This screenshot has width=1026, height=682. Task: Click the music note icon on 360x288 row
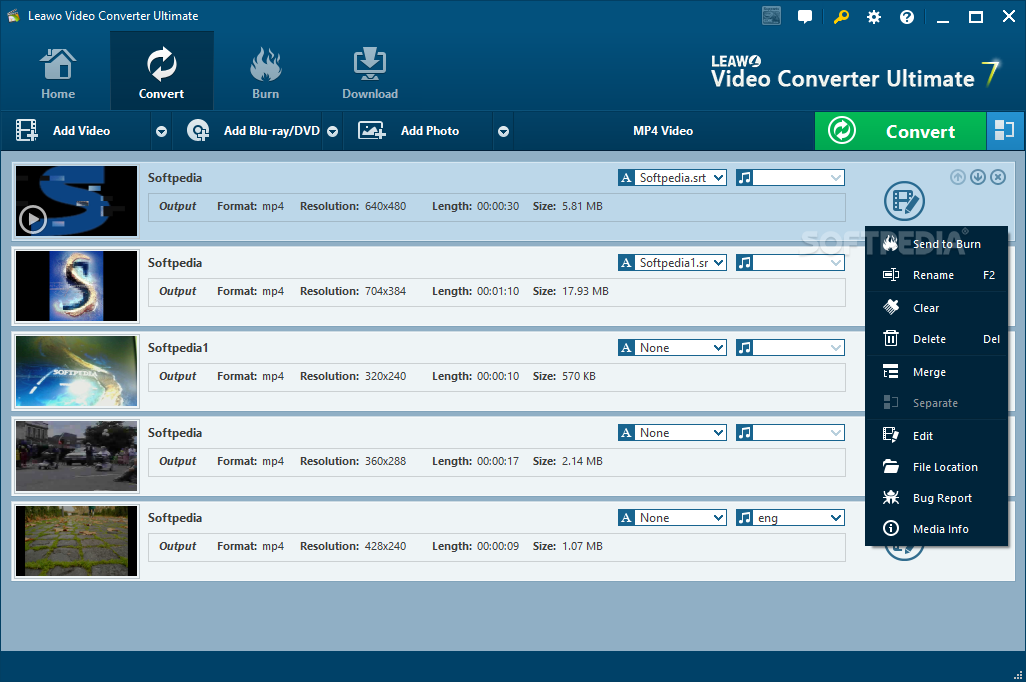tap(744, 433)
